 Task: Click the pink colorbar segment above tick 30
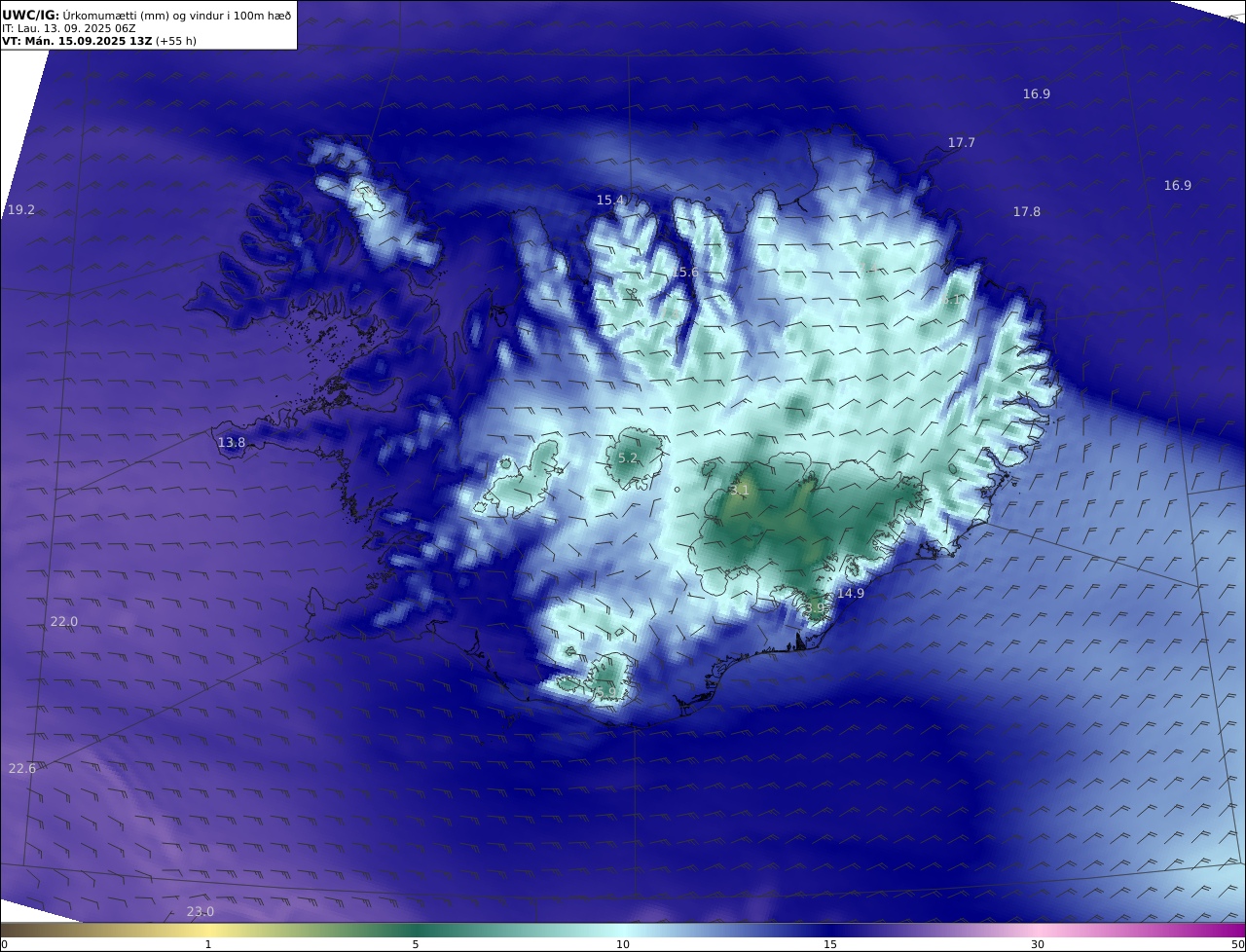click(1038, 930)
